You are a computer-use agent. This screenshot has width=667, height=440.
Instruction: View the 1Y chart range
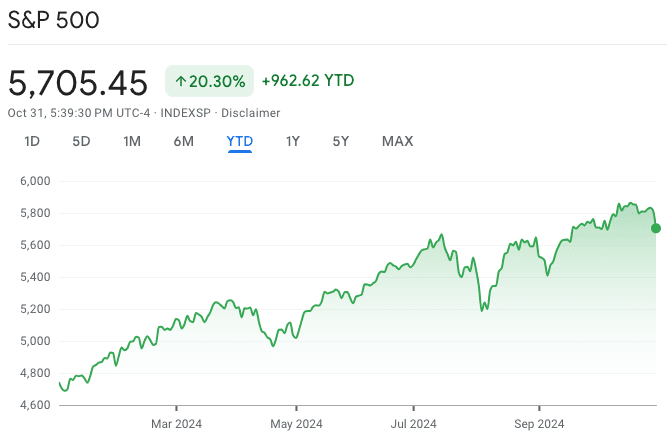(x=293, y=141)
